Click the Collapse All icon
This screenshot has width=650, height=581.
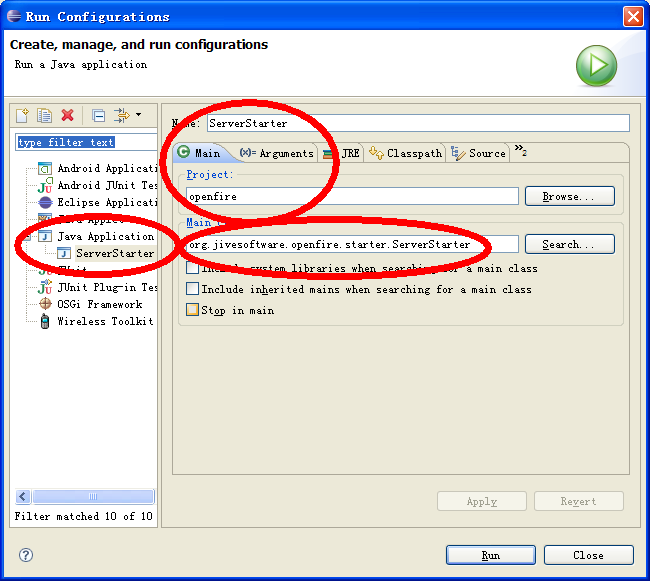(x=98, y=115)
